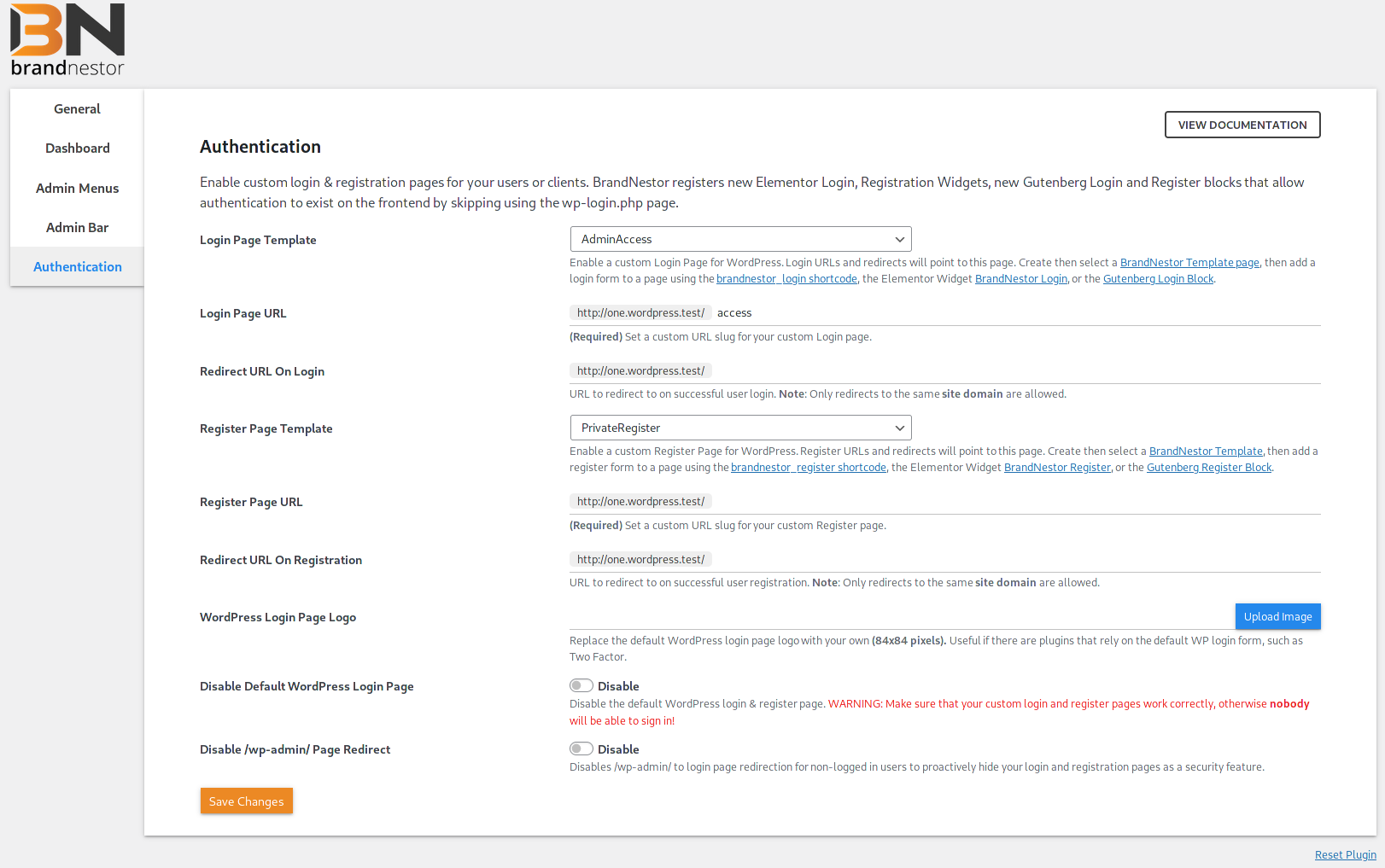Focus the Redirect URL On Login field
The width and height of the screenshot is (1385, 868).
click(x=1016, y=371)
